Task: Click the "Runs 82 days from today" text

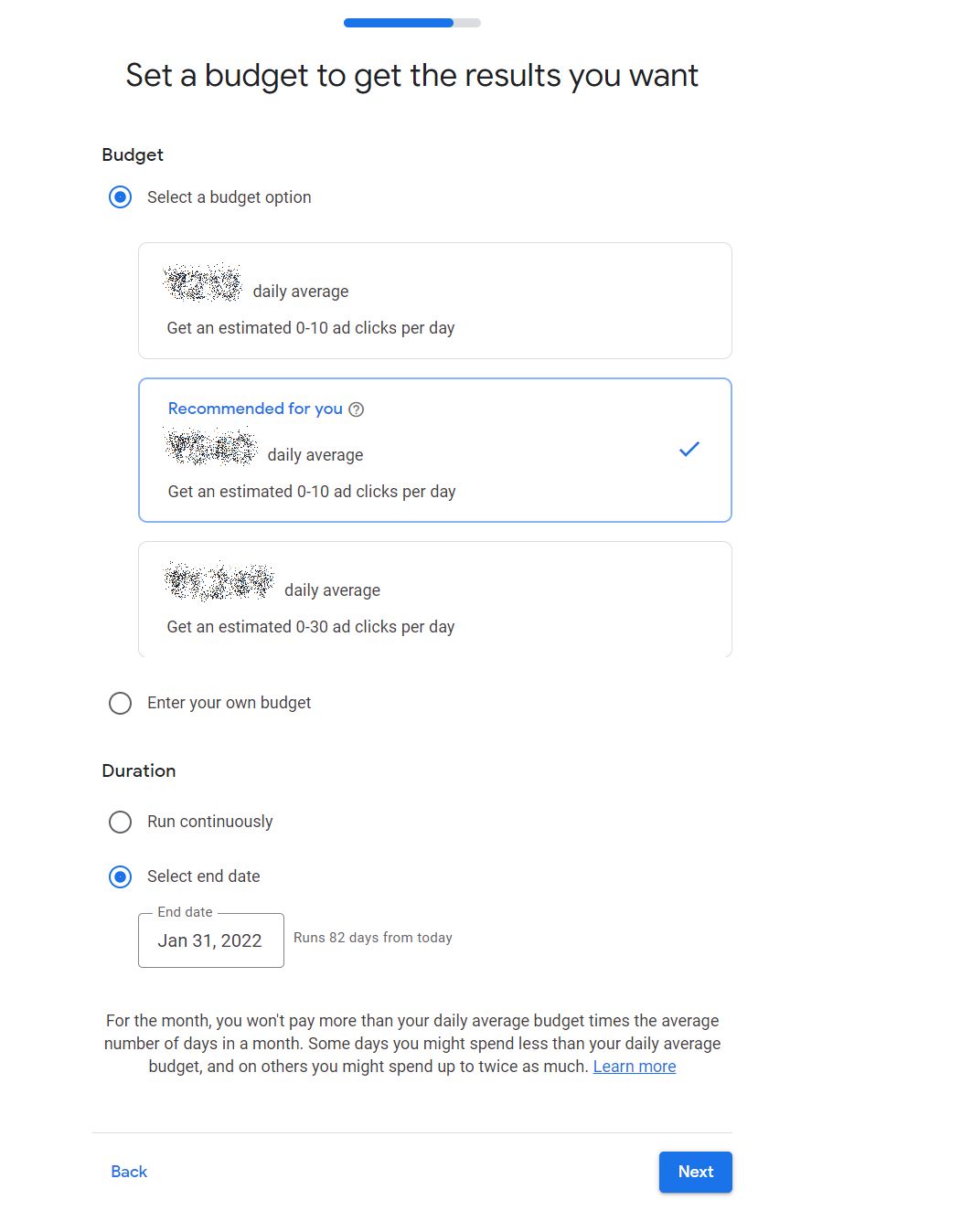Action: coord(373,938)
